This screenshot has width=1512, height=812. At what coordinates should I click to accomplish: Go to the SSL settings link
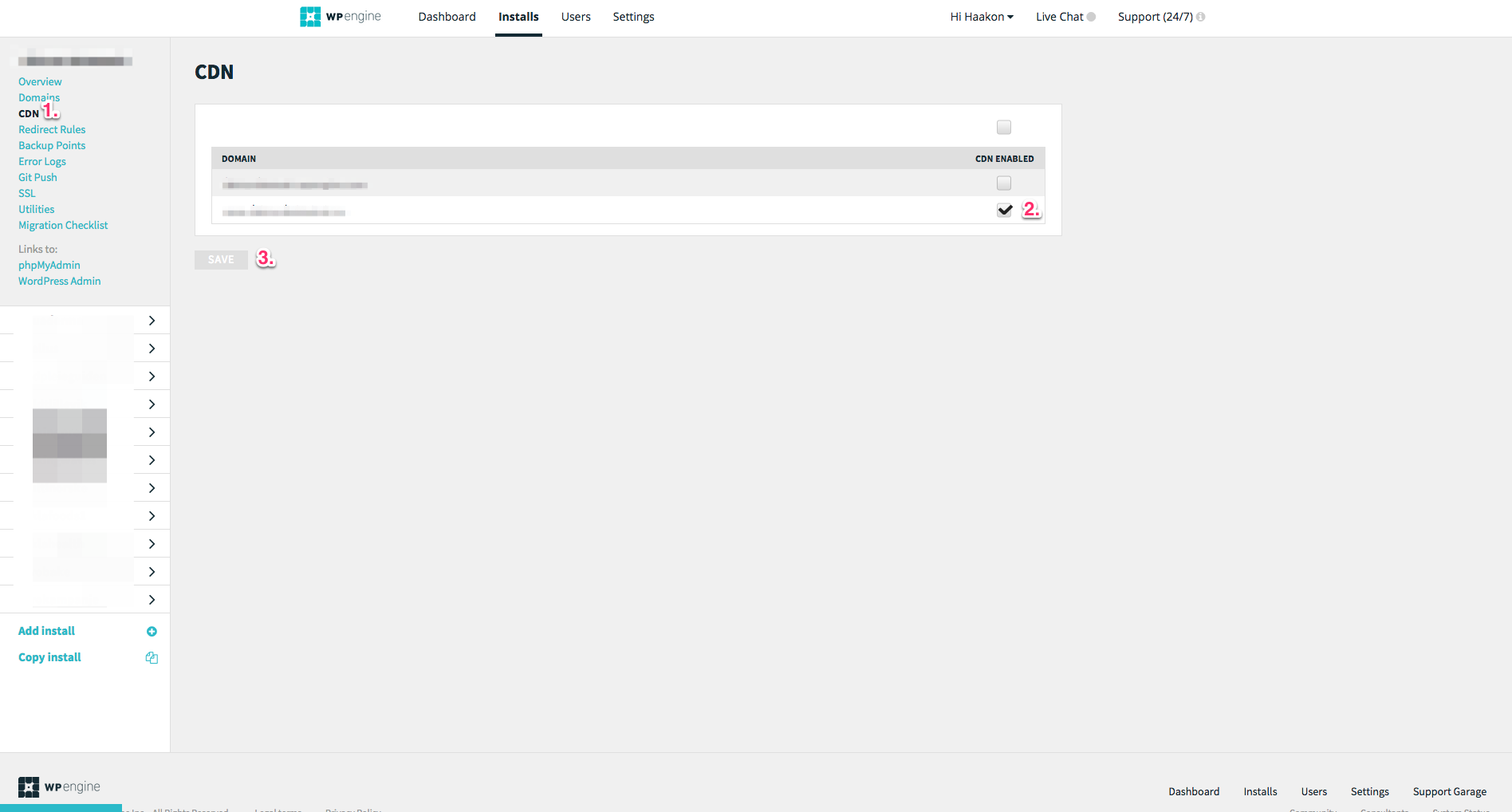tap(27, 194)
